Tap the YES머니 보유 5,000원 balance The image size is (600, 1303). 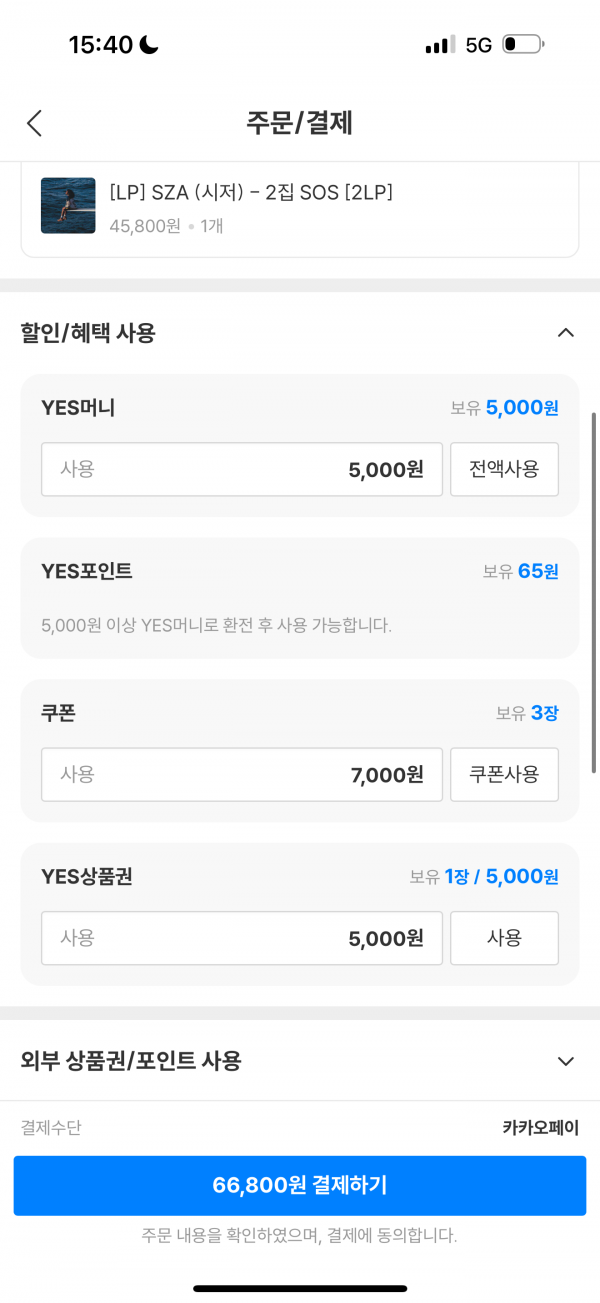tap(504, 408)
